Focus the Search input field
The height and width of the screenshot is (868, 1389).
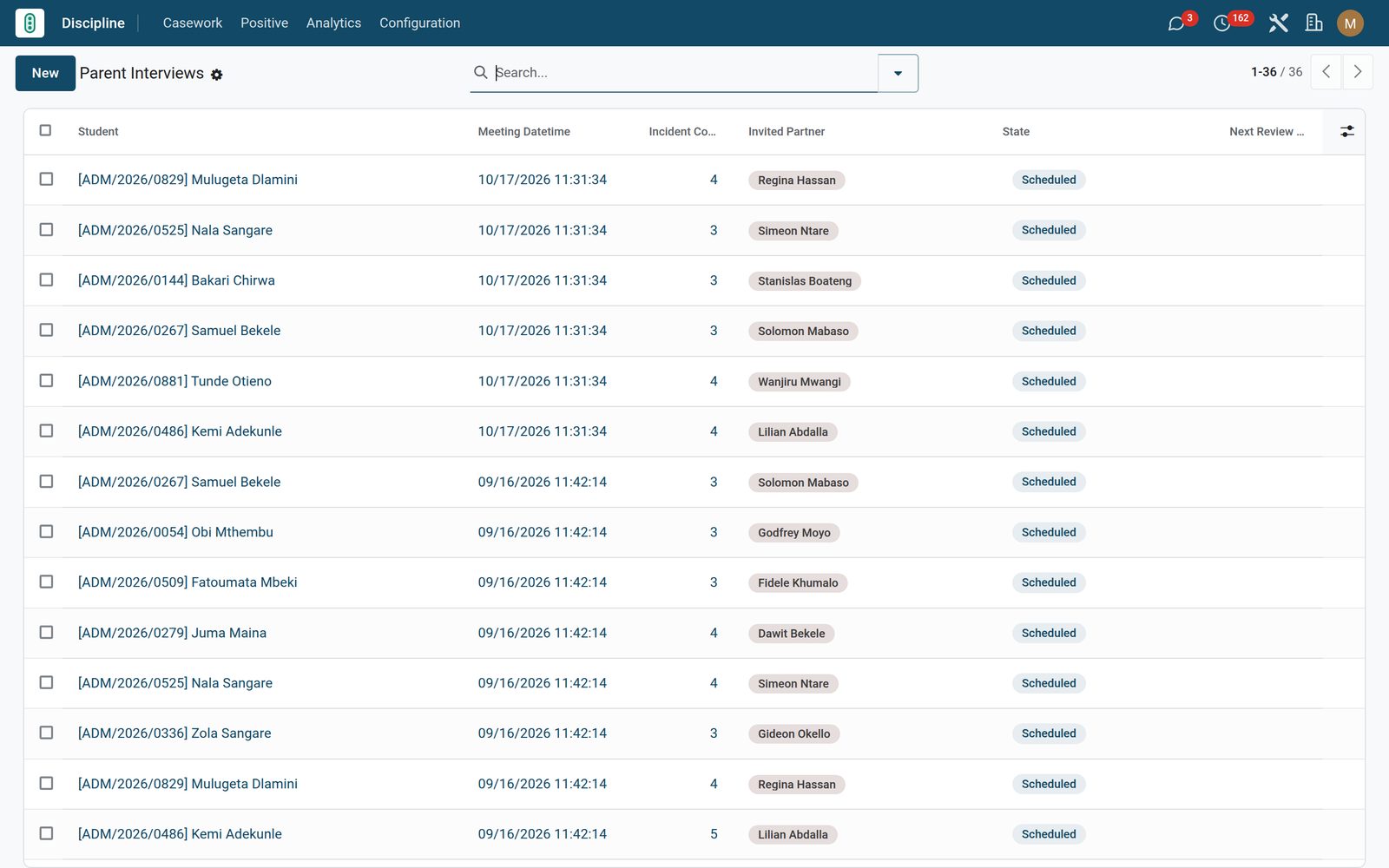(x=684, y=72)
